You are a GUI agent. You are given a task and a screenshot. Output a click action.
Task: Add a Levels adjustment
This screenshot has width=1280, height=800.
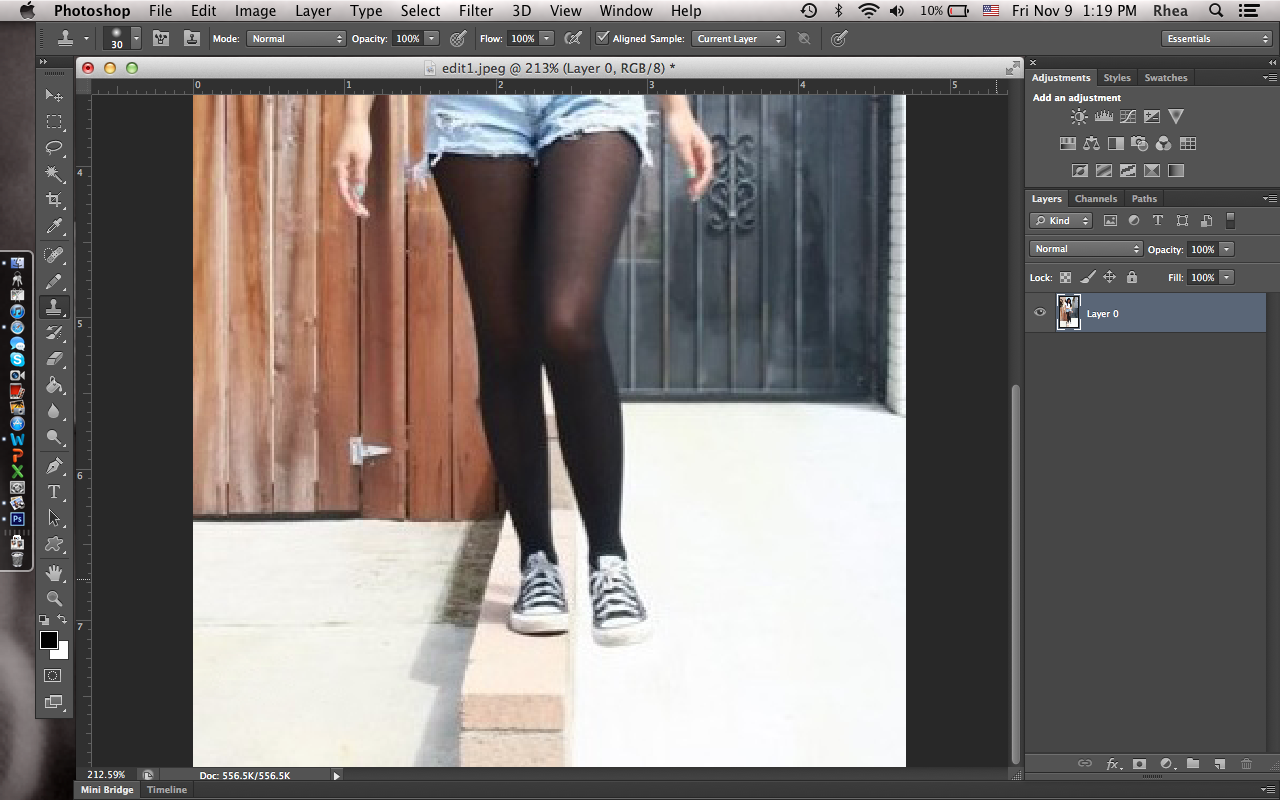click(1104, 117)
